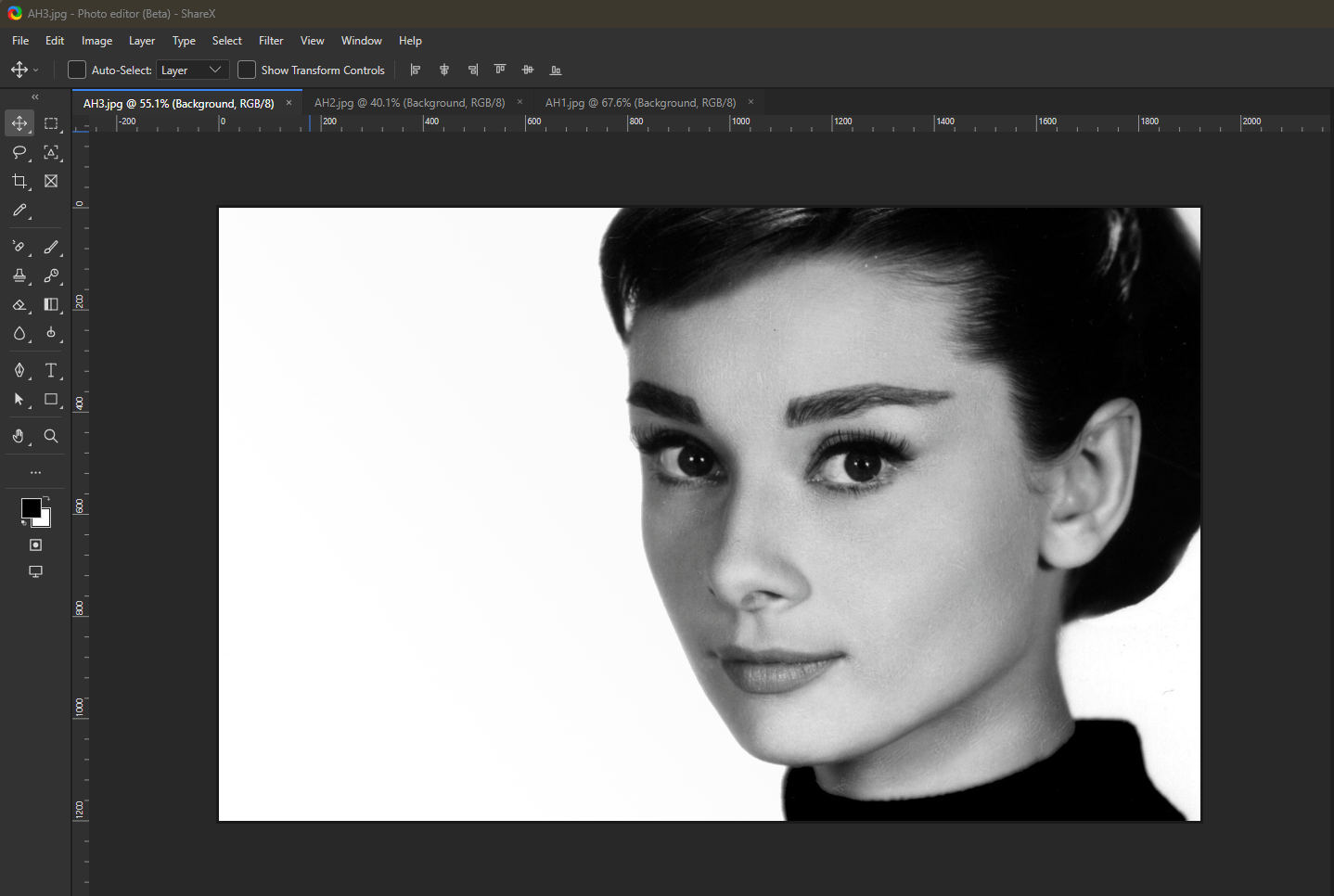Select the Zoom magnifier tool

tap(51, 436)
